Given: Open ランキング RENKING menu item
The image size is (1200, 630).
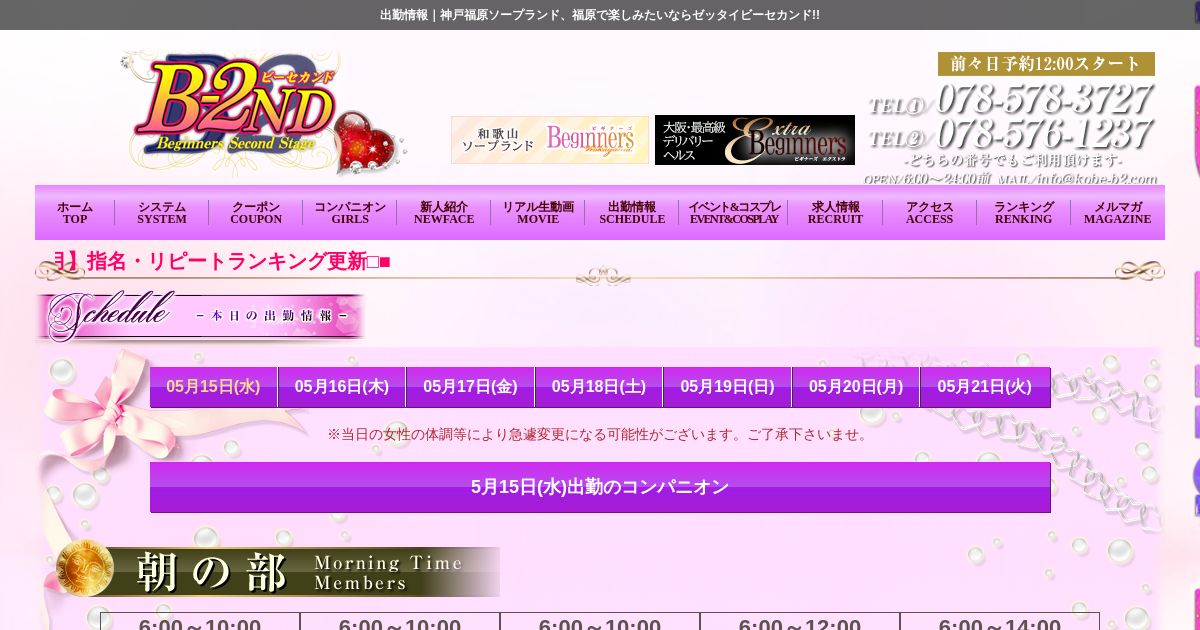Looking at the screenshot, I should [1024, 213].
